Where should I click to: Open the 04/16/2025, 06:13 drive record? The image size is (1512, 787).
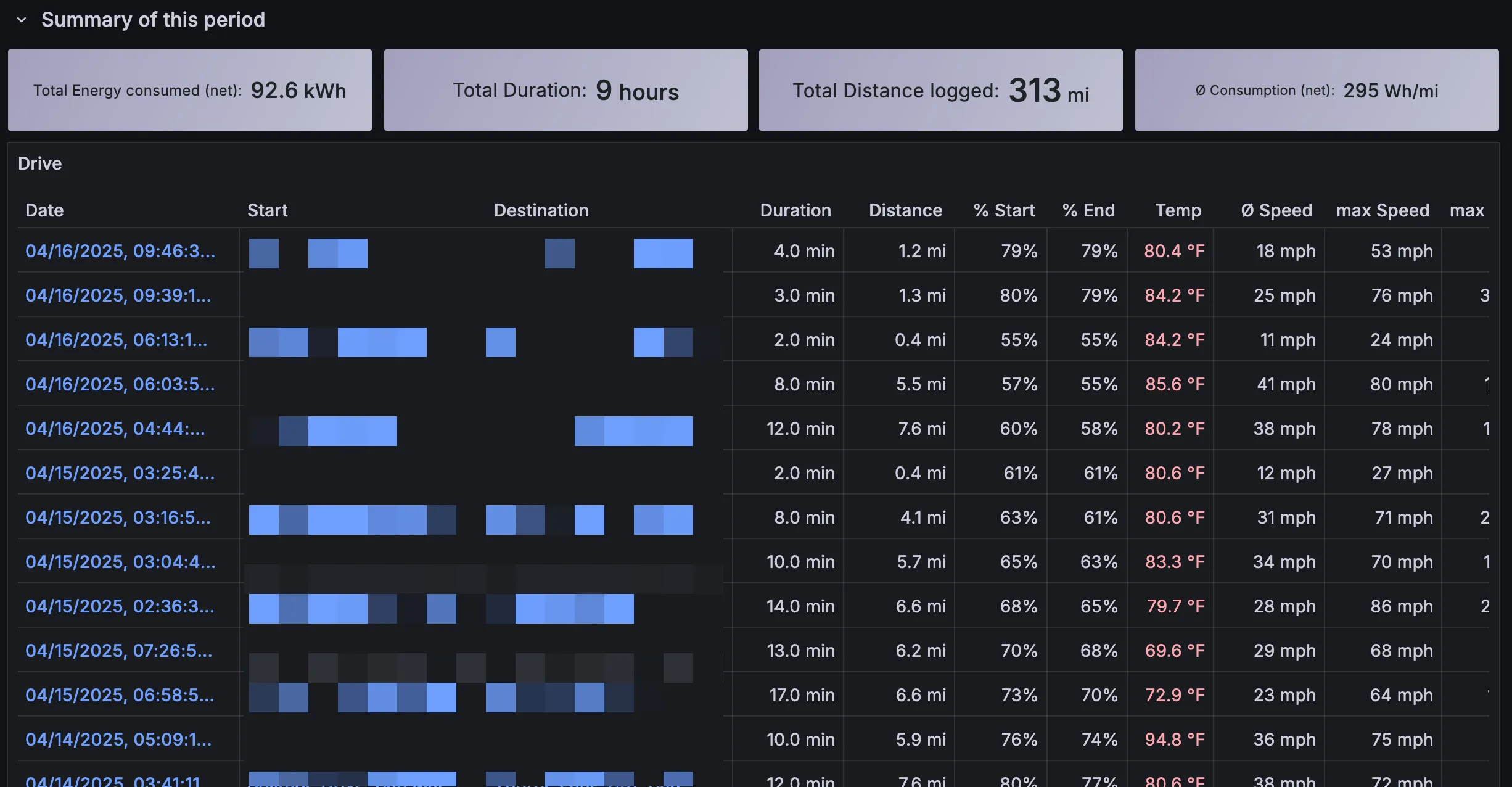tap(117, 340)
